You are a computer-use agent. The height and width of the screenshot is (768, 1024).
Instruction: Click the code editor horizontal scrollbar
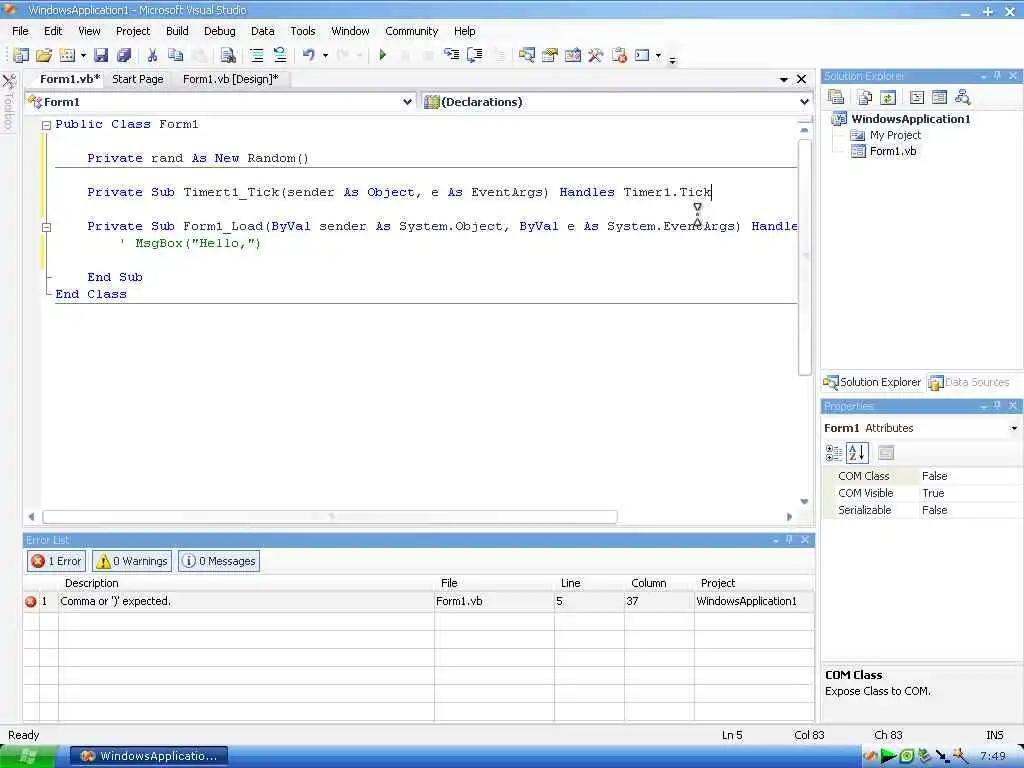[330, 517]
